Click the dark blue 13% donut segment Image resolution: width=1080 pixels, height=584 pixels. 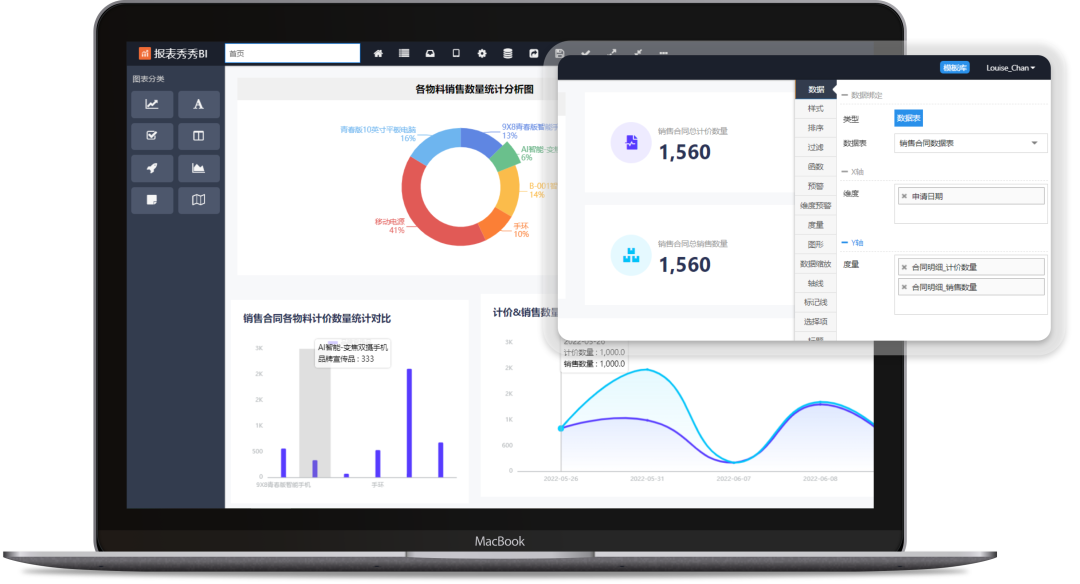pyautogui.click(x=479, y=140)
